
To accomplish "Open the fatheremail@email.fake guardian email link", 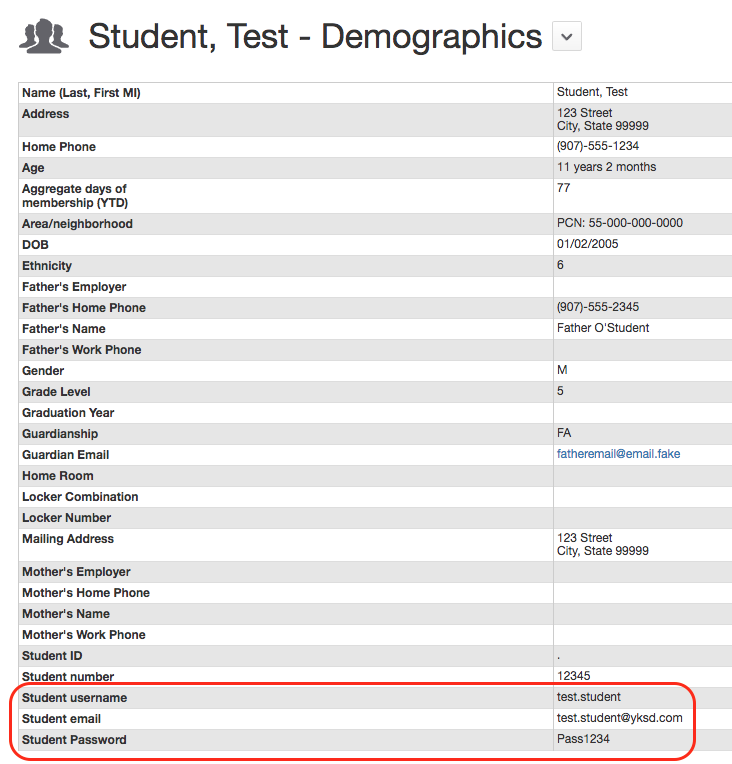I will coord(618,454).
